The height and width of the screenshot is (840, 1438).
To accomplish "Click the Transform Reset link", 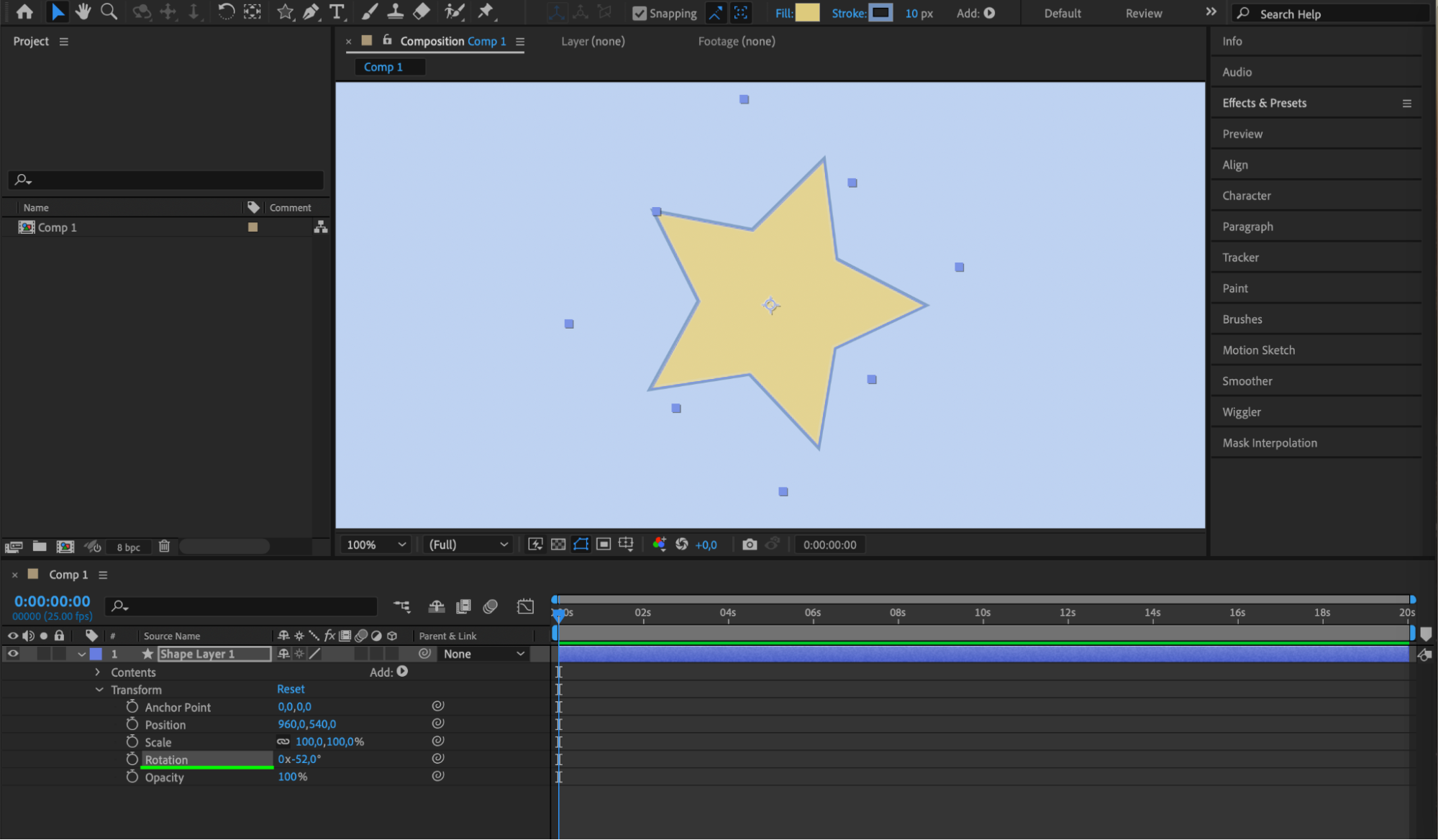I will [x=291, y=689].
